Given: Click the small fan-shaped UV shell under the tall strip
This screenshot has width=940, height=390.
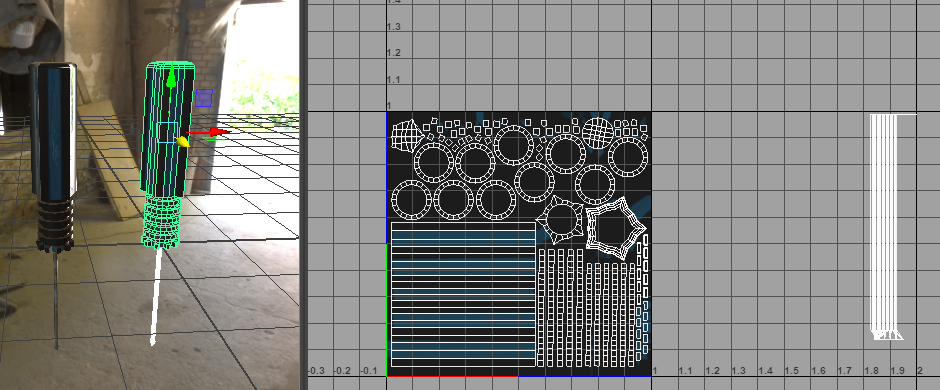Looking at the screenshot, I should (888, 335).
